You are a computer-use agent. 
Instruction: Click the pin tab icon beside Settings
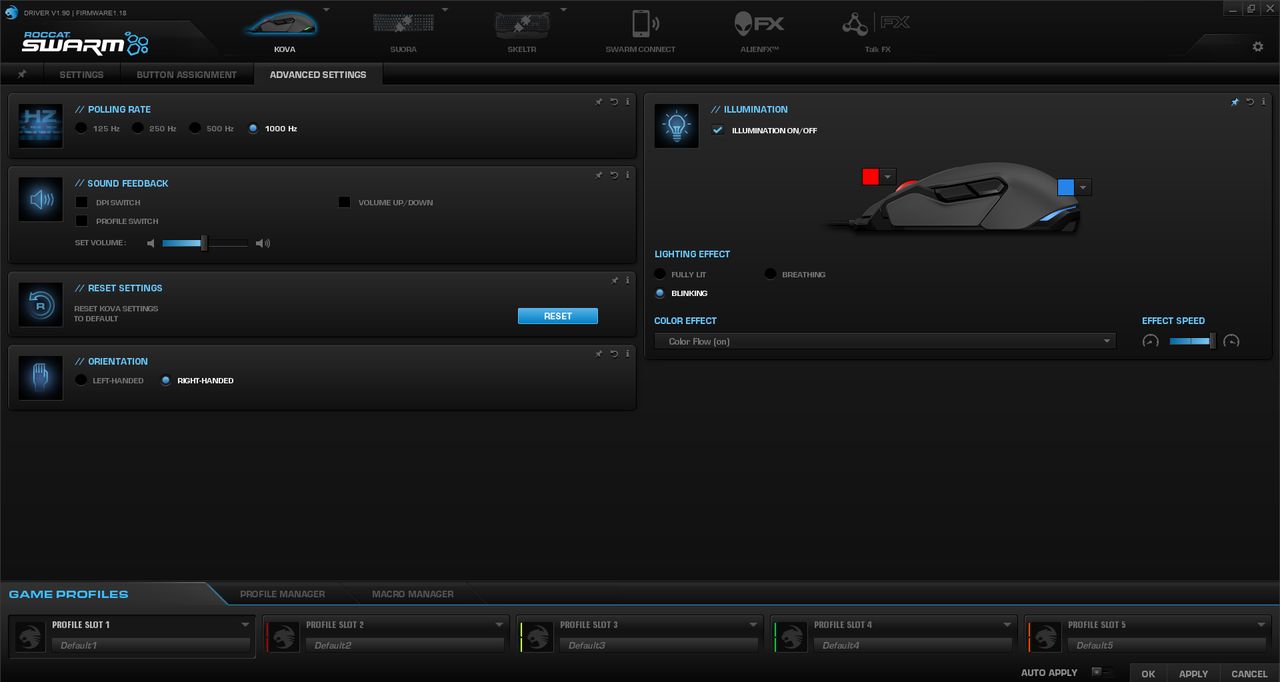click(x=22, y=74)
